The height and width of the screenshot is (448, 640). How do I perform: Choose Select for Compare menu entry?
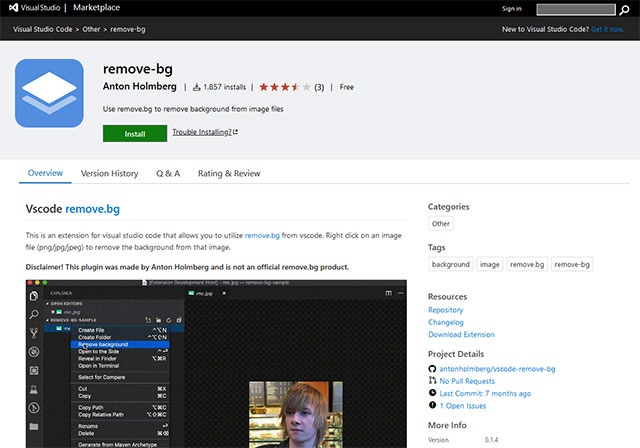pyautogui.click(x=120, y=377)
